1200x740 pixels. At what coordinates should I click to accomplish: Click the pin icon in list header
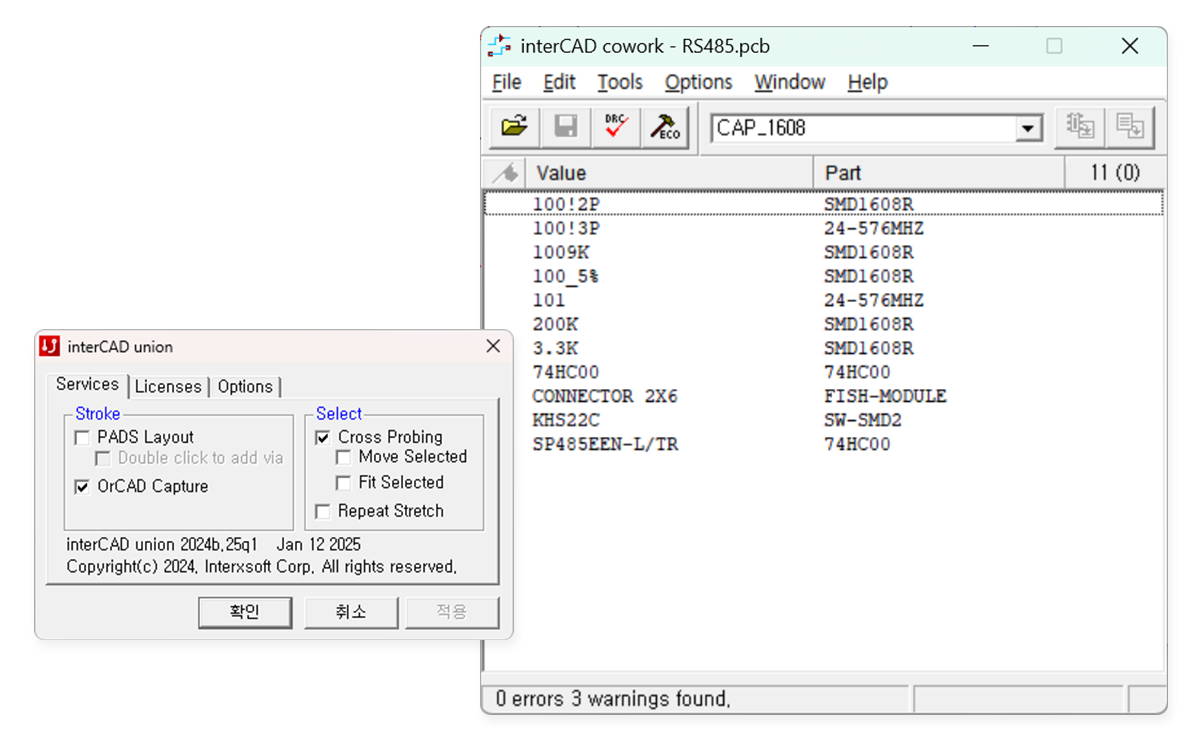coord(505,173)
